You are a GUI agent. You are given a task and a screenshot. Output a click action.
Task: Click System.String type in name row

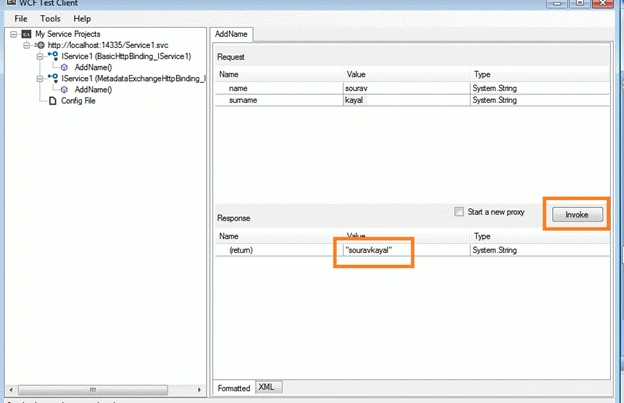point(495,88)
